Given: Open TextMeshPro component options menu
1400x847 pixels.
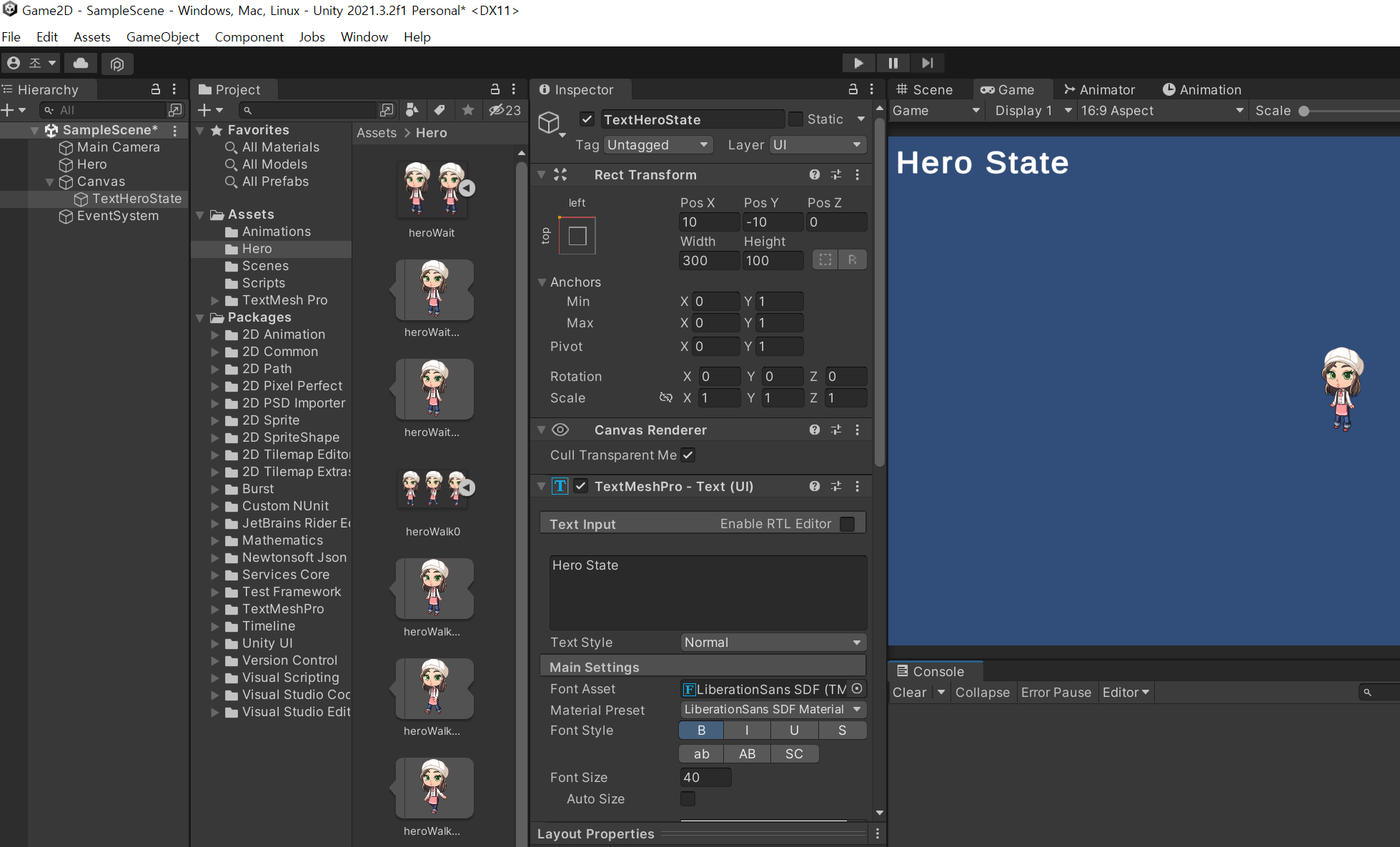Looking at the screenshot, I should [858, 487].
